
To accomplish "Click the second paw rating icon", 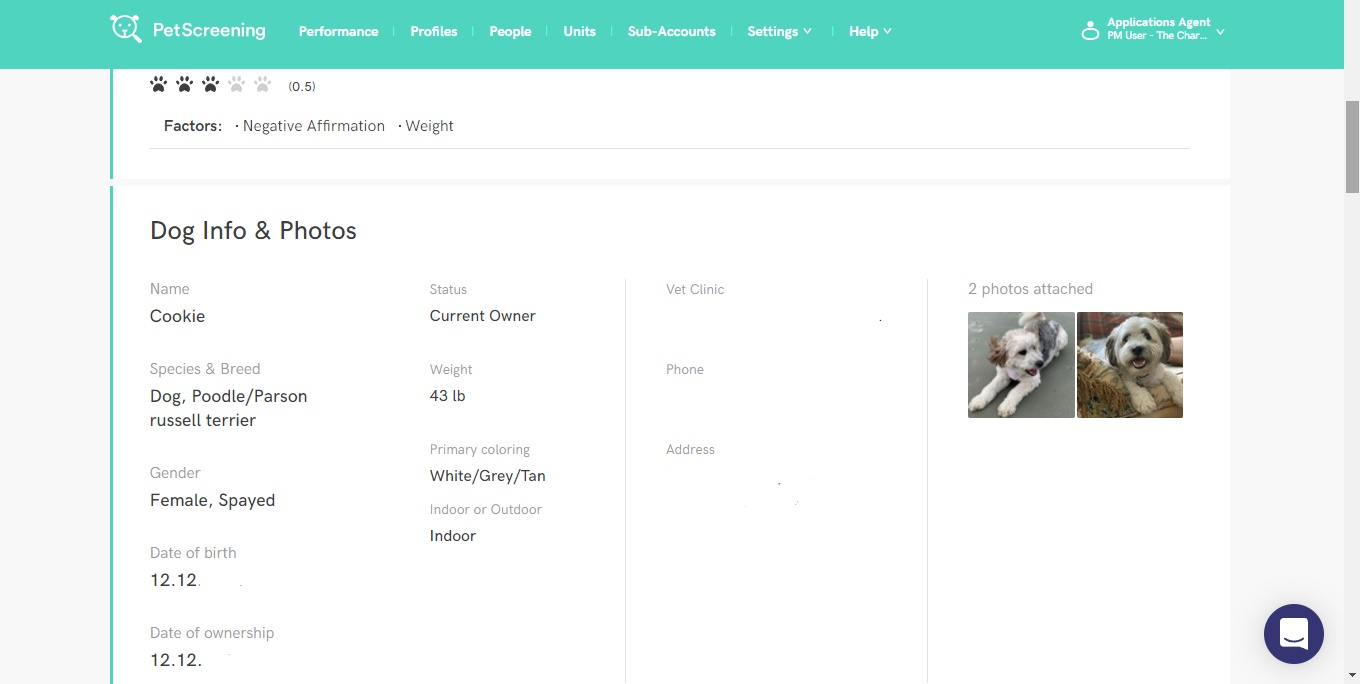I will (185, 85).
